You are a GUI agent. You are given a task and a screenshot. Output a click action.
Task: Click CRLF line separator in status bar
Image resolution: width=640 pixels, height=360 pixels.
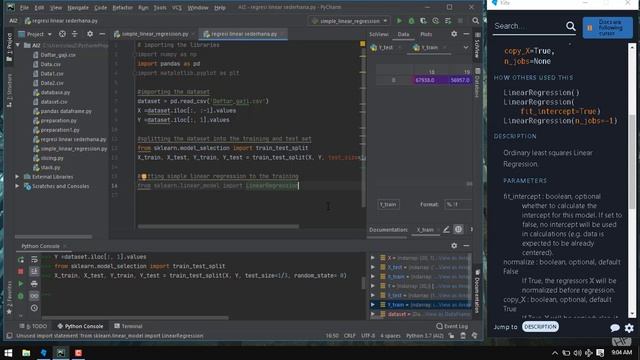pos(349,336)
